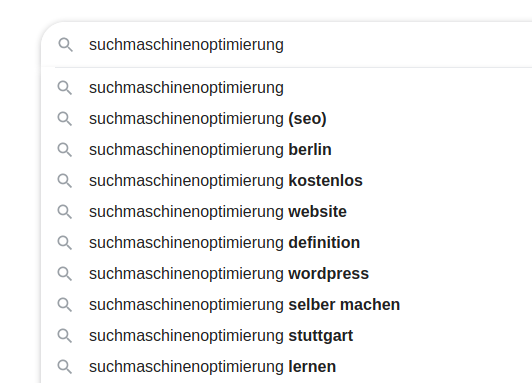This screenshot has width=532, height=383.
Task: Click the search icon beside definition suggestion
Action: coord(64,243)
